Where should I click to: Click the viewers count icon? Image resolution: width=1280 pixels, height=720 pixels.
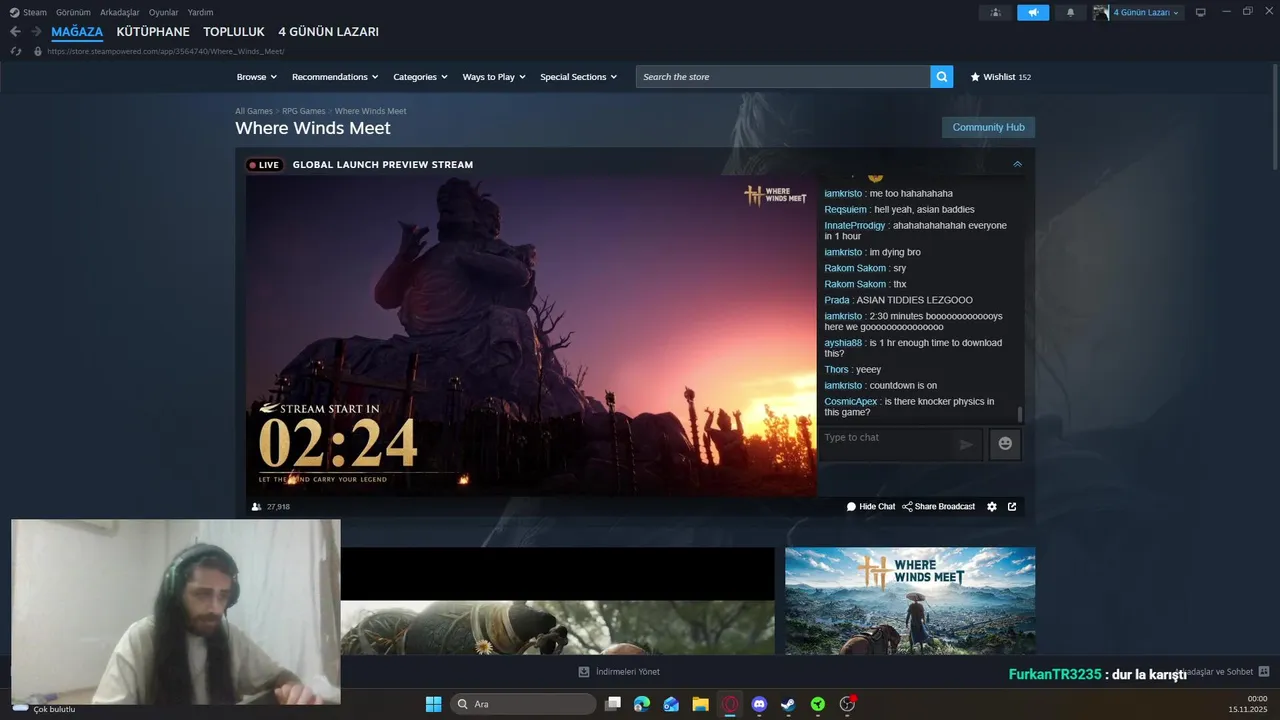[256, 507]
